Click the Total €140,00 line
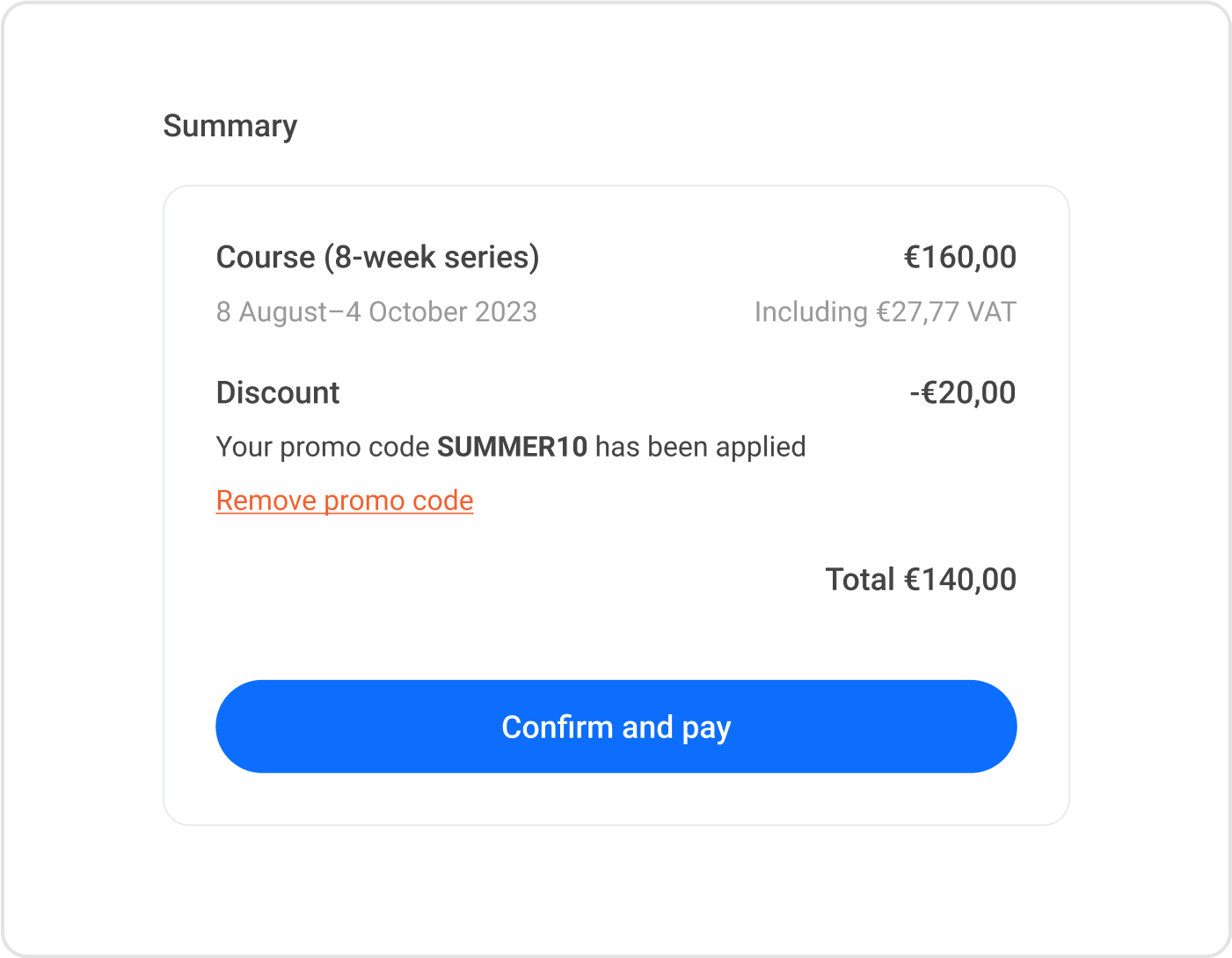 click(921, 579)
